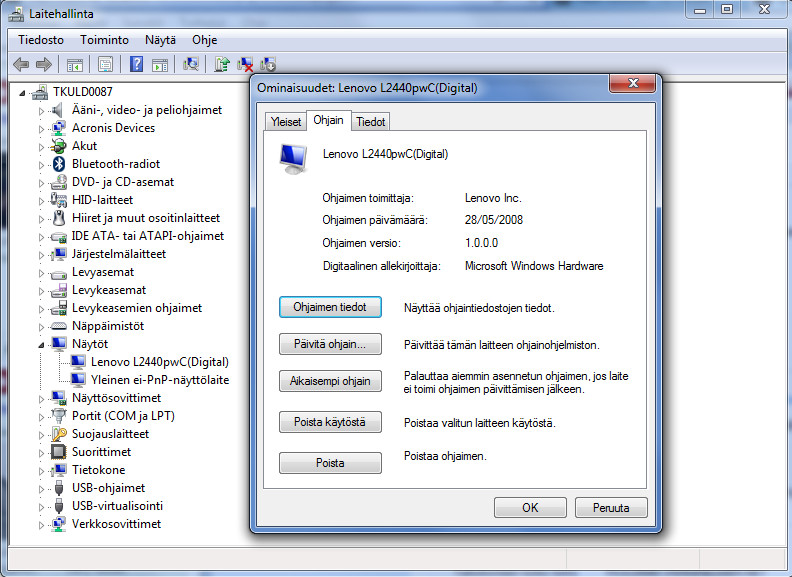
Task: Expand the Järjestelmälaitteet node
Action: (41, 255)
